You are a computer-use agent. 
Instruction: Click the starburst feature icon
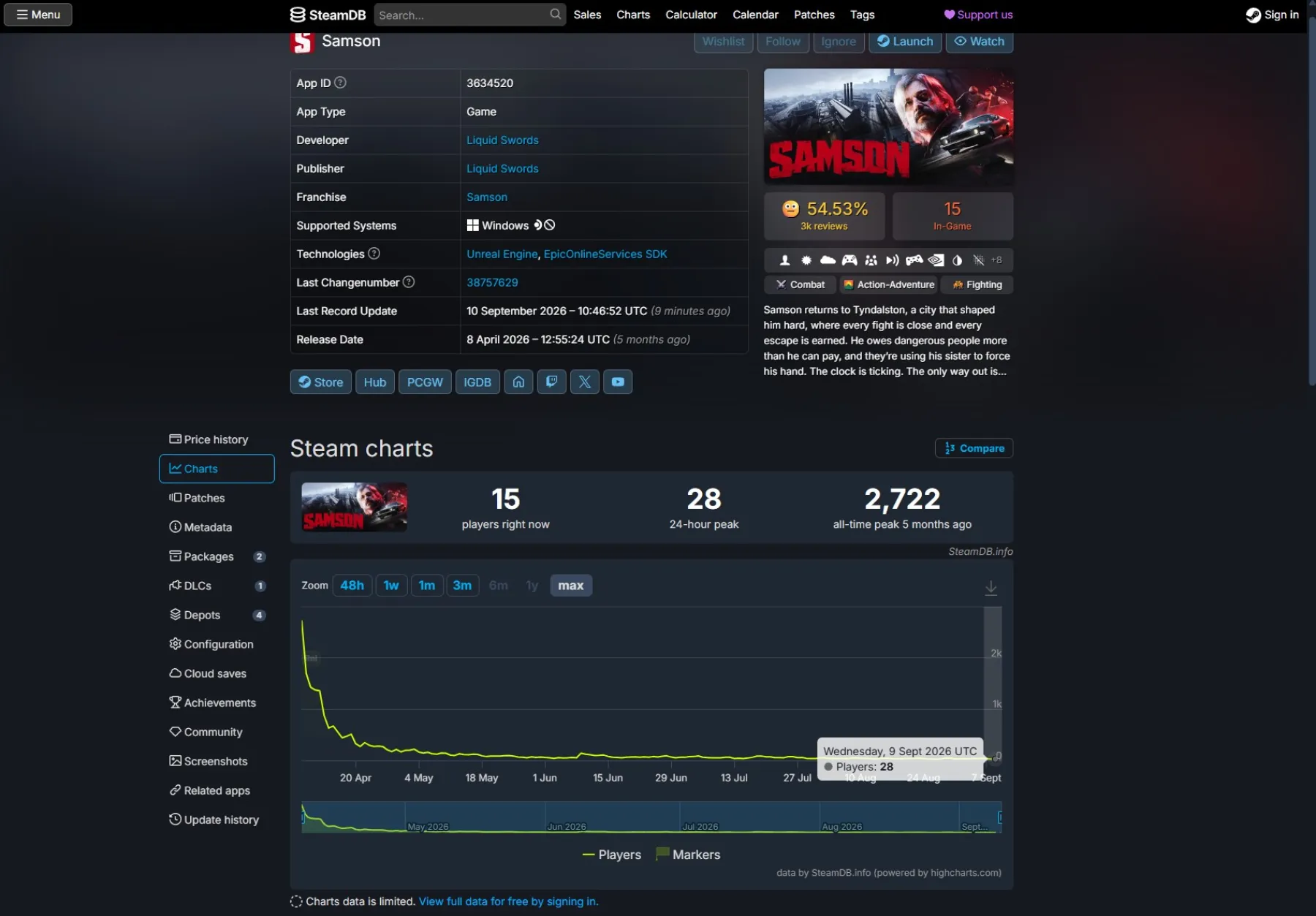coord(806,260)
